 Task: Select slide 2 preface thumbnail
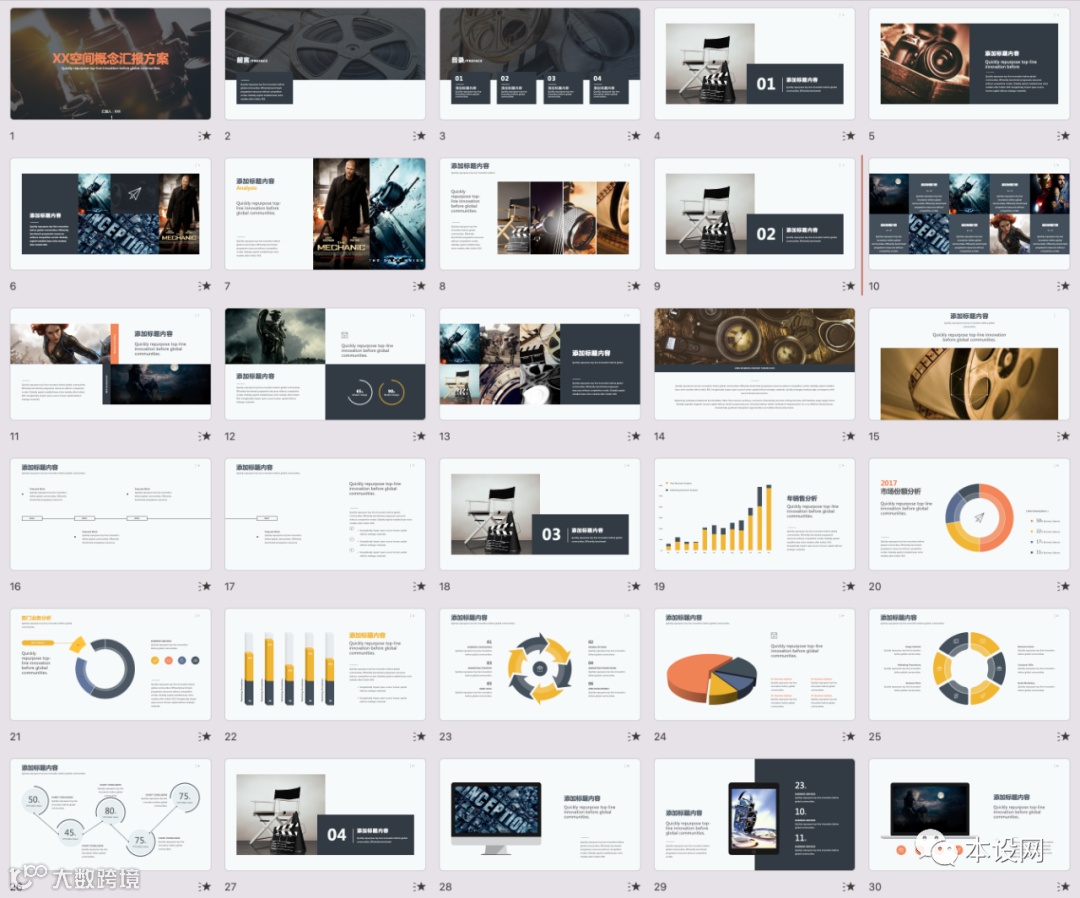[325, 63]
